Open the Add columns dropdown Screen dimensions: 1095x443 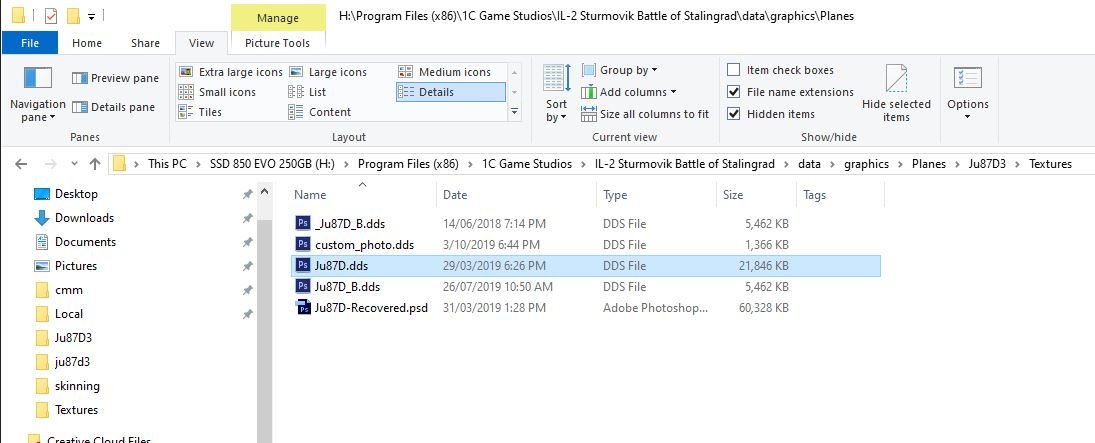(629, 92)
